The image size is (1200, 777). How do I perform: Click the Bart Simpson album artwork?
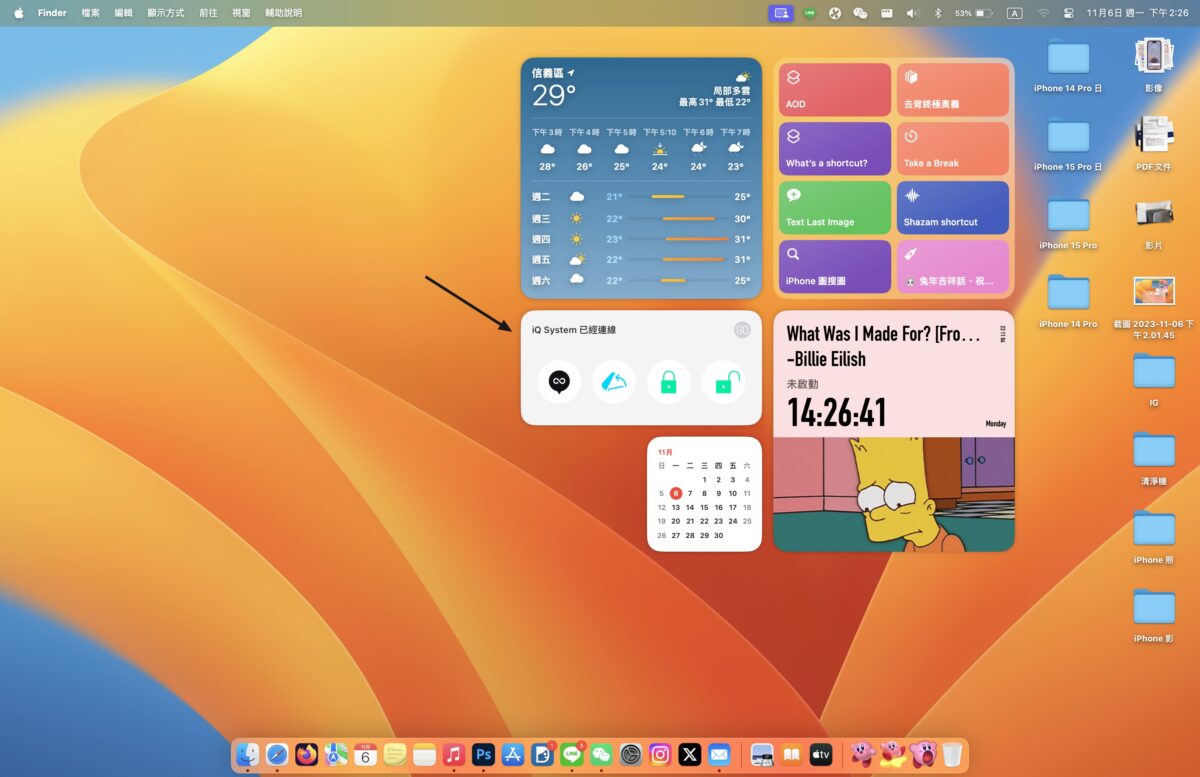[x=894, y=494]
